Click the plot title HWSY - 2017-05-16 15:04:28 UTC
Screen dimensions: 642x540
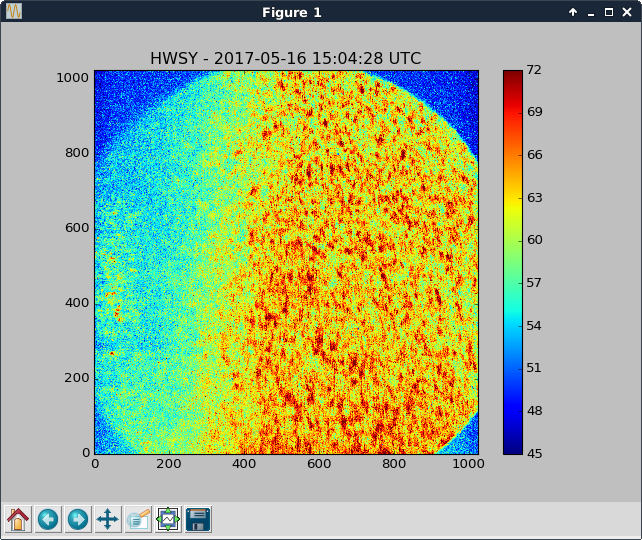(x=285, y=58)
